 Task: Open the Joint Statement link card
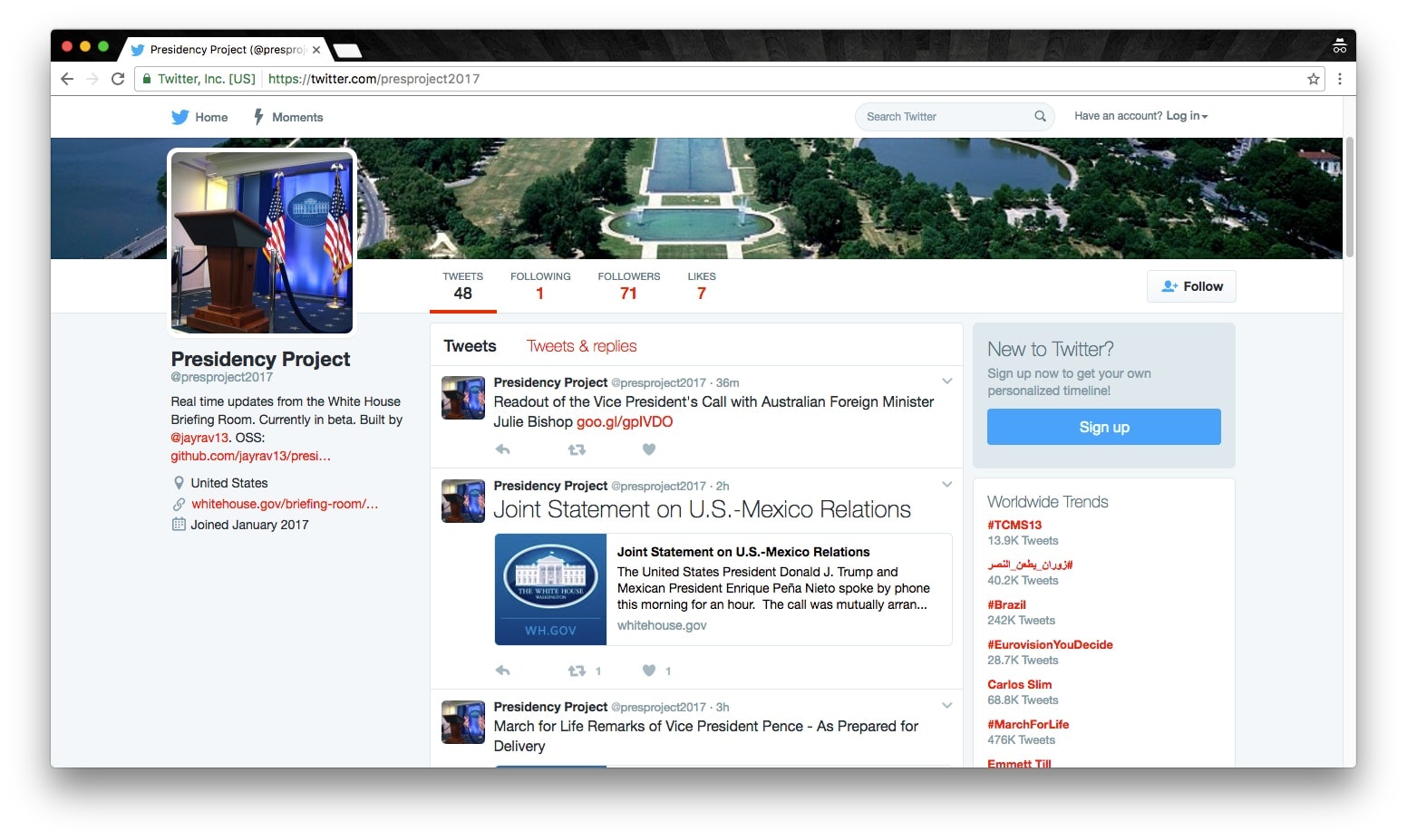(x=723, y=589)
